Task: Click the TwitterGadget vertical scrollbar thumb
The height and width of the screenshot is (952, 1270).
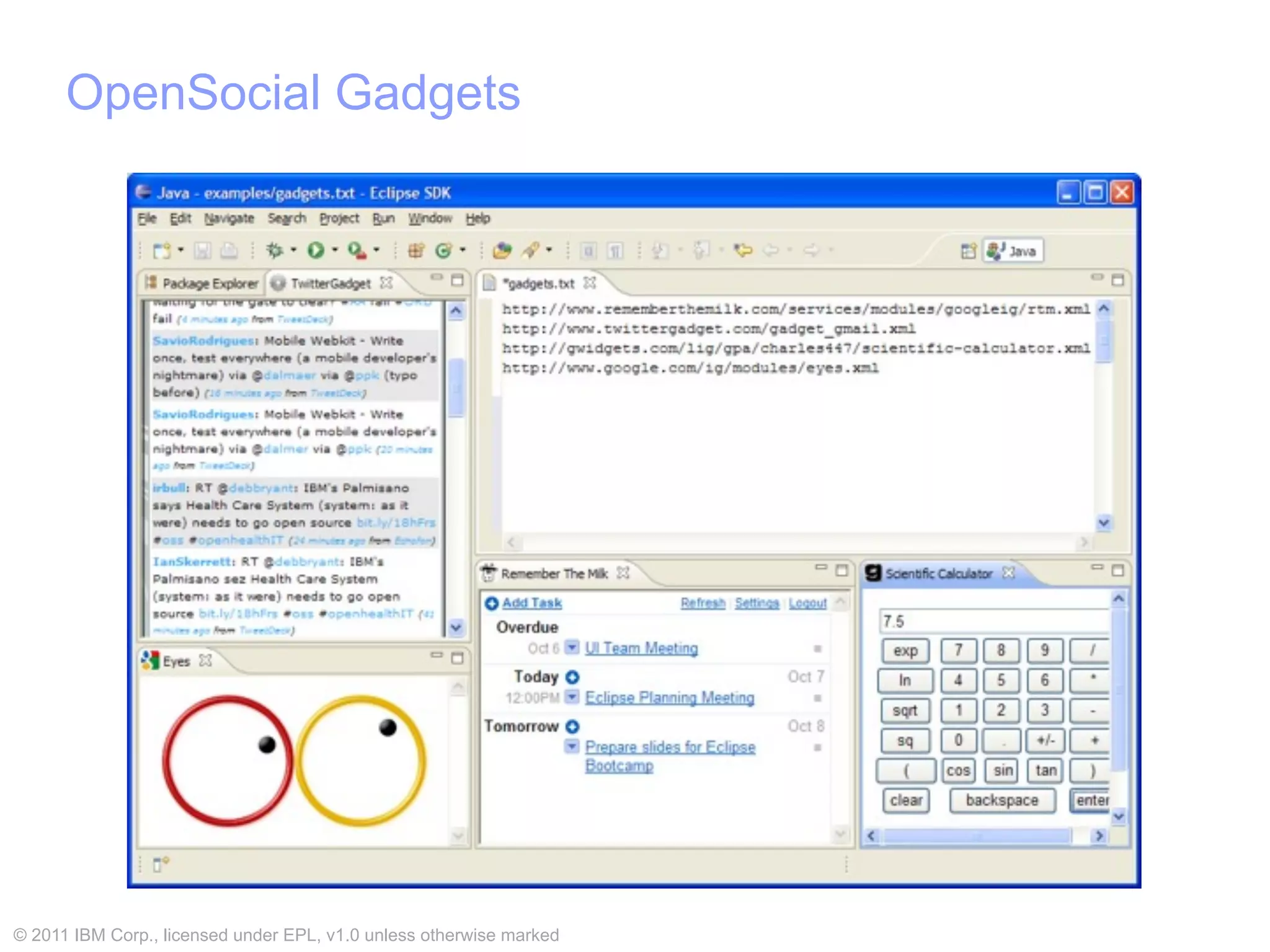Action: pos(456,387)
